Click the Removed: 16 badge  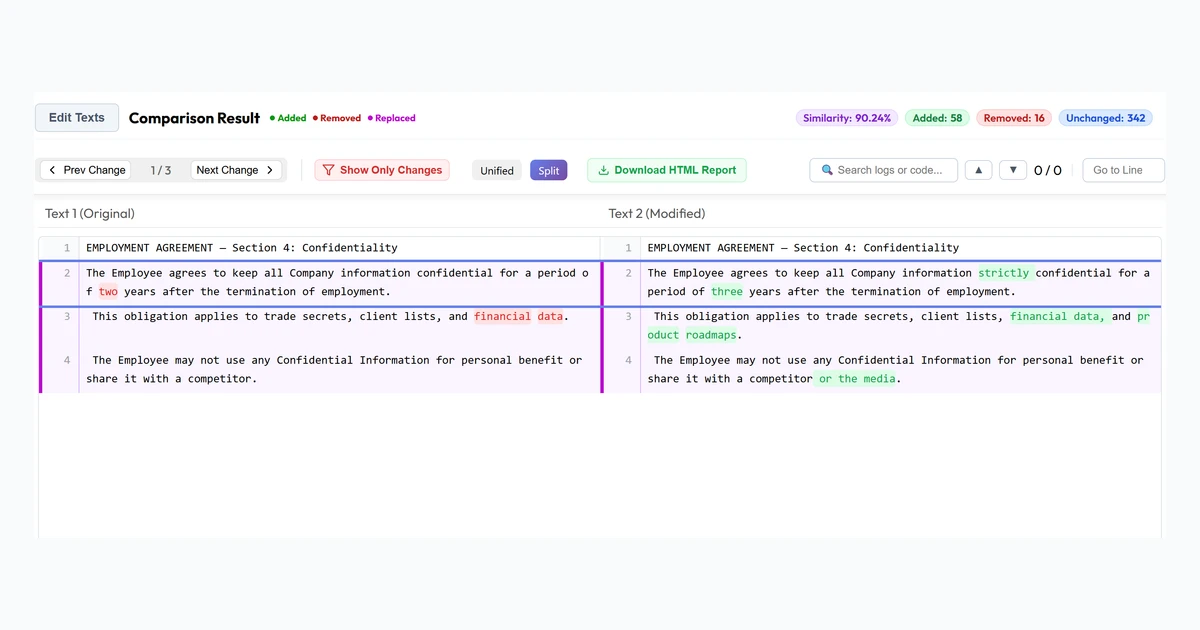(1014, 118)
